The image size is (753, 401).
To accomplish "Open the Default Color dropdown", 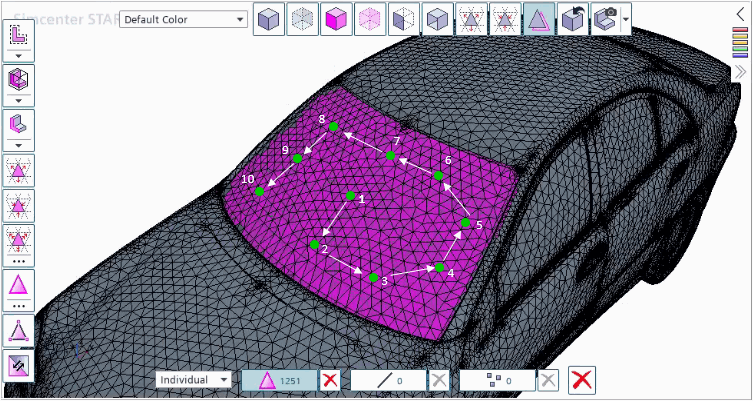I will pos(183,19).
